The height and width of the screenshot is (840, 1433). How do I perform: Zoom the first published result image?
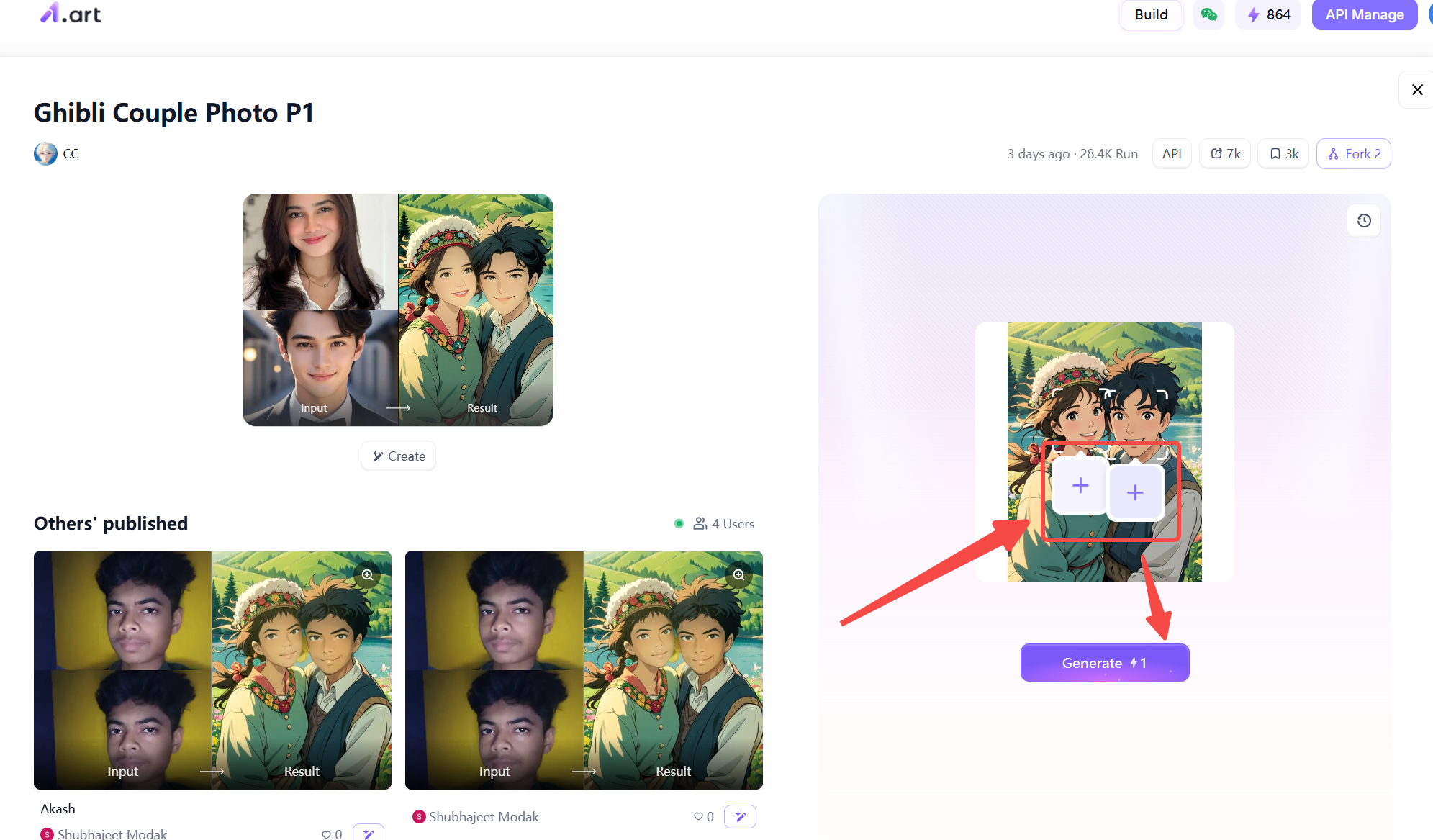[367, 574]
